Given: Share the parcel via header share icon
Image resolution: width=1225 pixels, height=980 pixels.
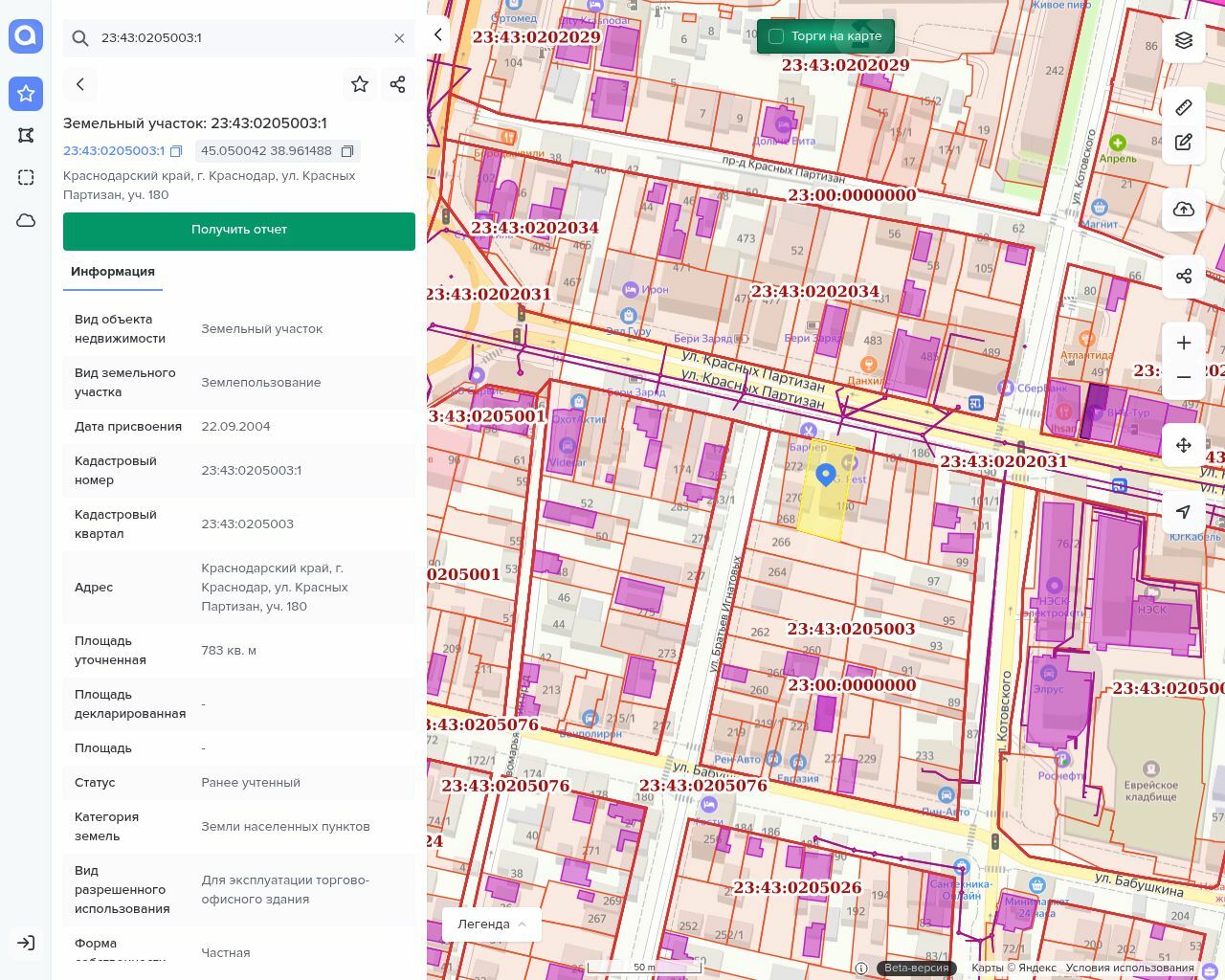Looking at the screenshot, I should click(398, 84).
